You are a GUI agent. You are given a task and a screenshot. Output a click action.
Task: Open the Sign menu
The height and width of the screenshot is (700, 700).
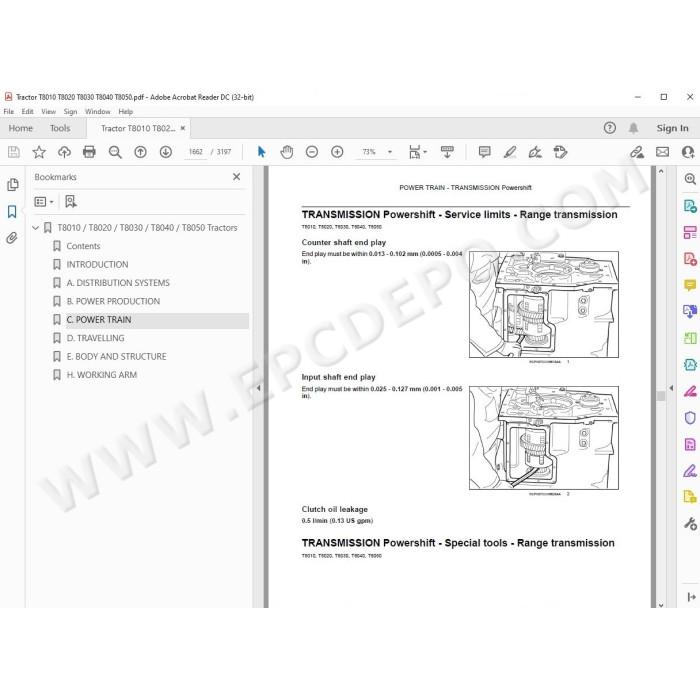[70, 112]
